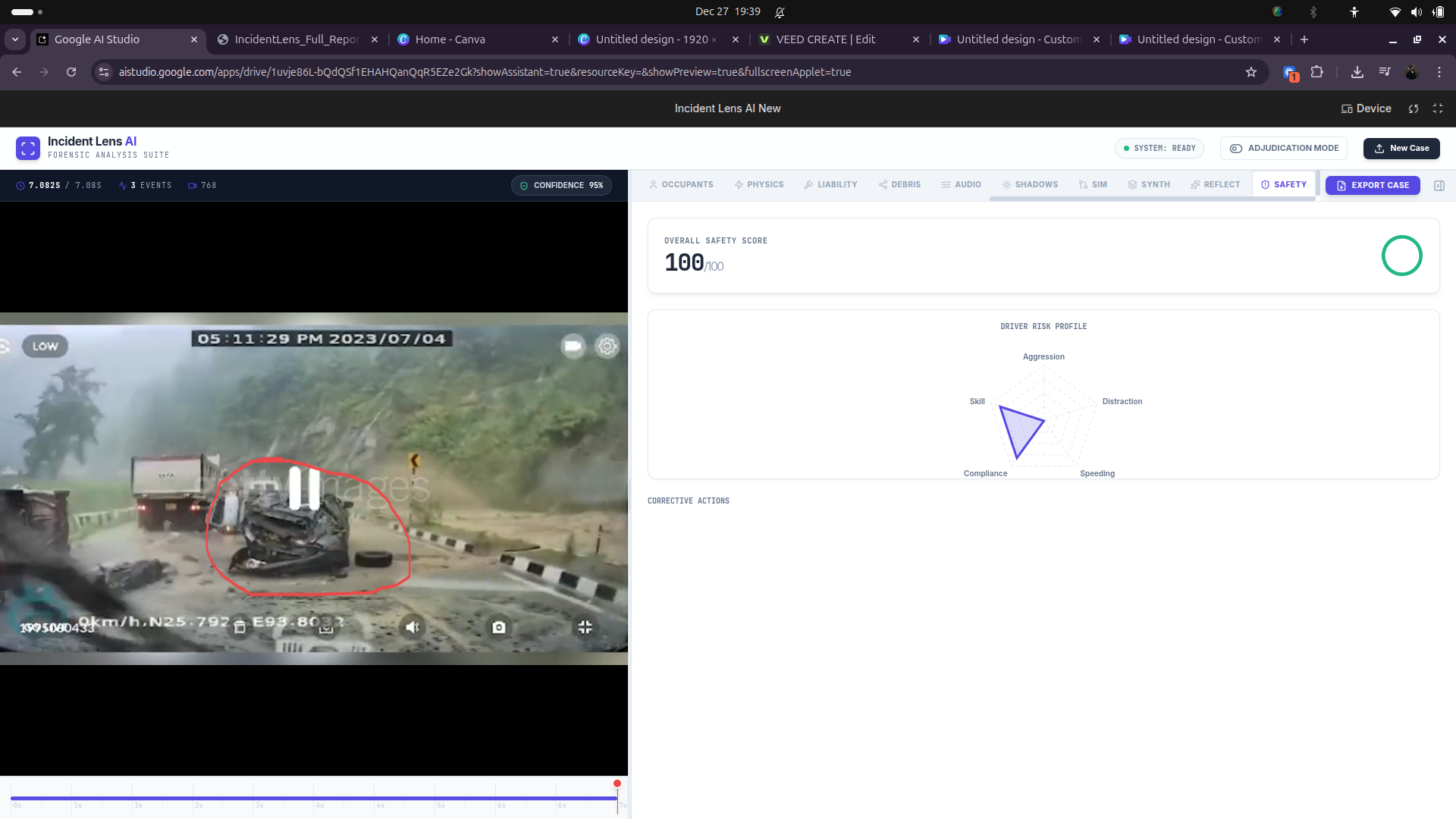The image size is (1456, 819).
Task: Toggle Adjudication Mode
Action: tap(1283, 149)
